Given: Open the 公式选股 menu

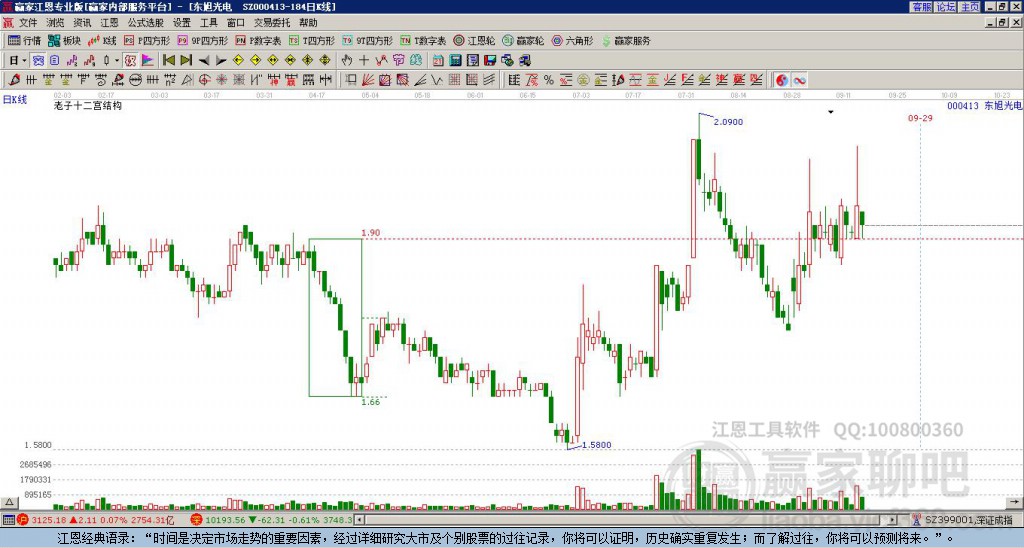Looking at the screenshot, I should click(x=146, y=23).
